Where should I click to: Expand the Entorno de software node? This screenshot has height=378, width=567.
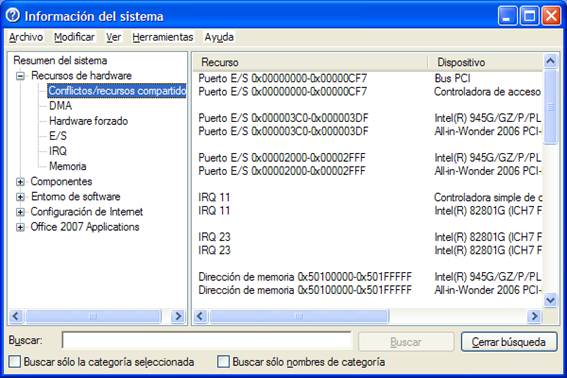click(x=21, y=197)
